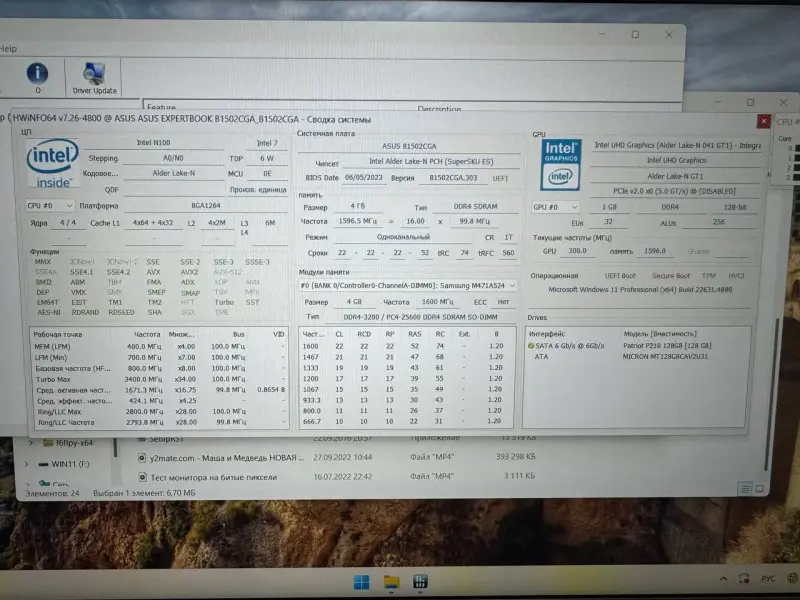The width and height of the screenshot is (800, 600).
Task: Click the Ring/LLC Max row
Action: (x=159, y=411)
